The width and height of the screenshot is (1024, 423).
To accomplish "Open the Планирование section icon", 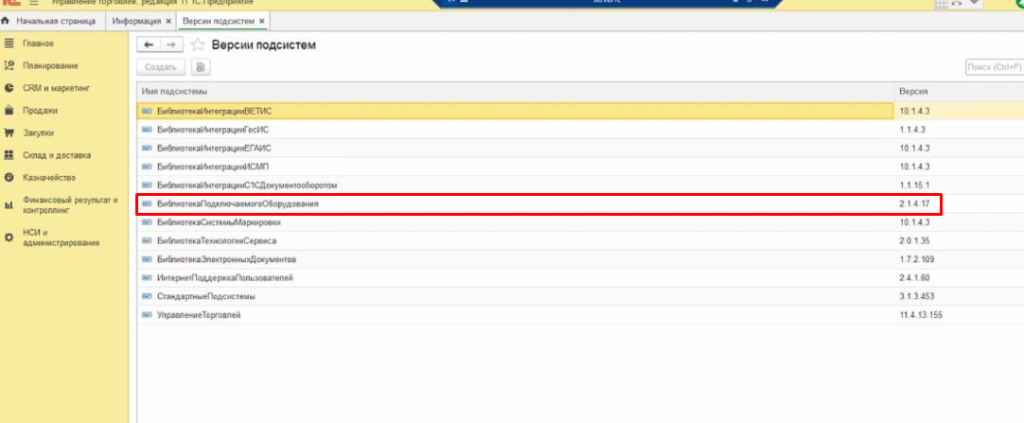I will click(x=9, y=66).
